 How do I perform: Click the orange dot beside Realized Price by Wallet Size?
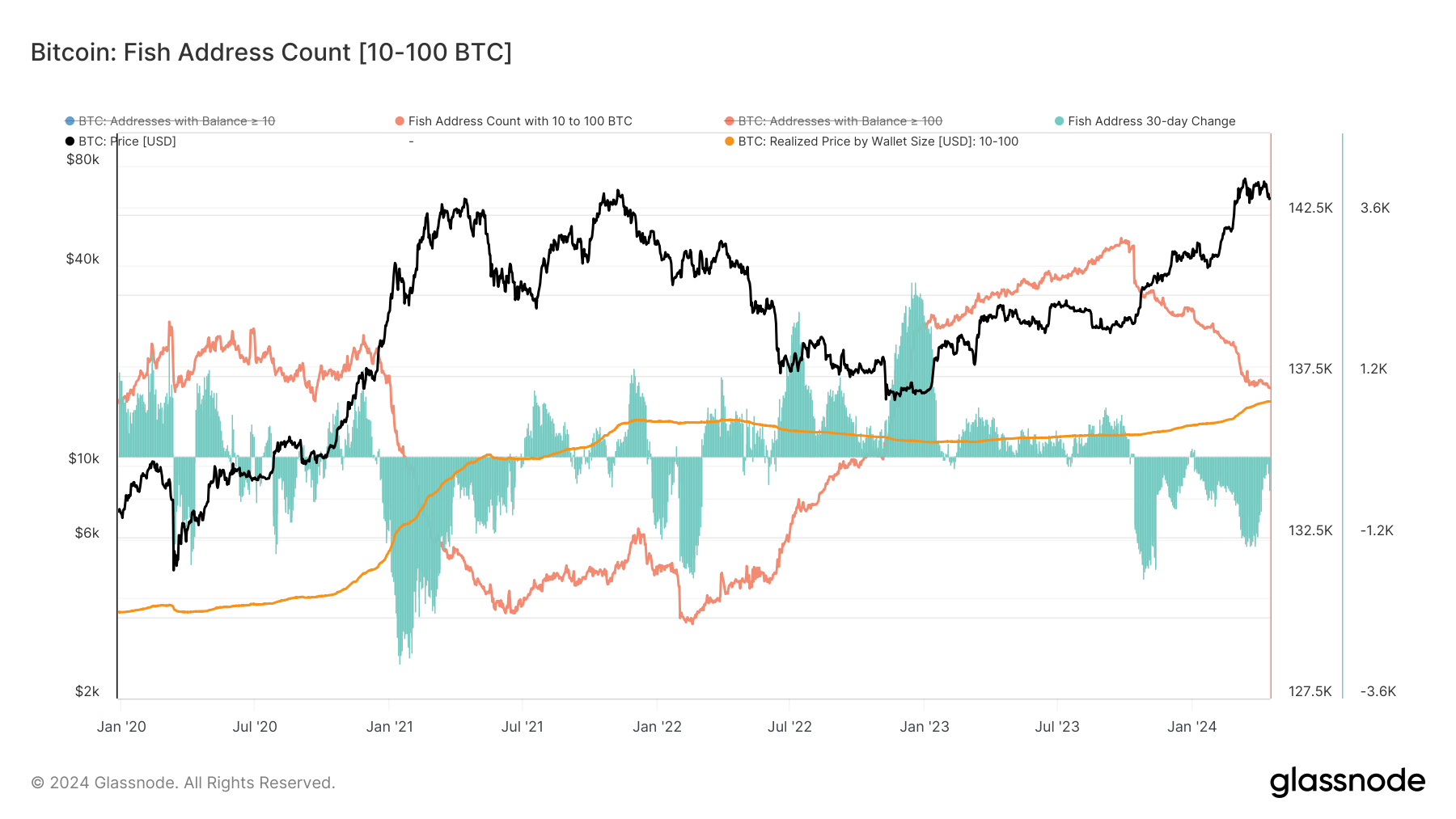pyautogui.click(x=730, y=141)
